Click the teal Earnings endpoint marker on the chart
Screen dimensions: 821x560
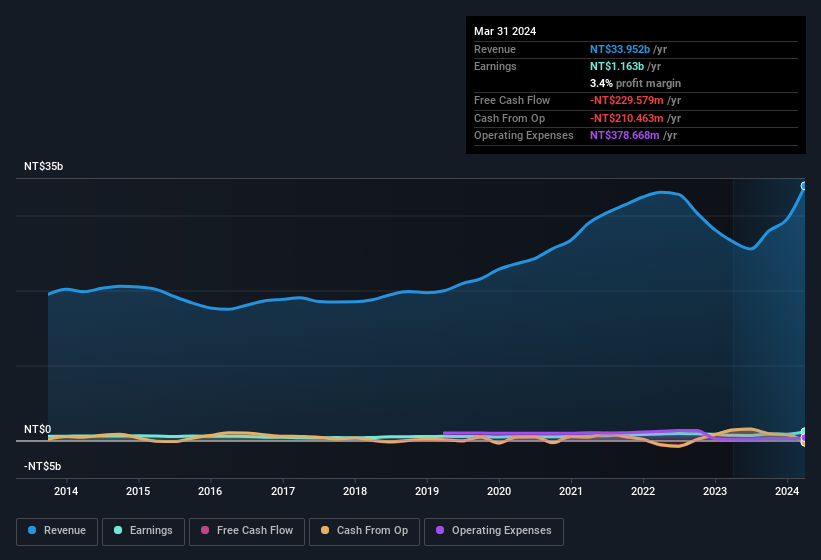pos(804,432)
